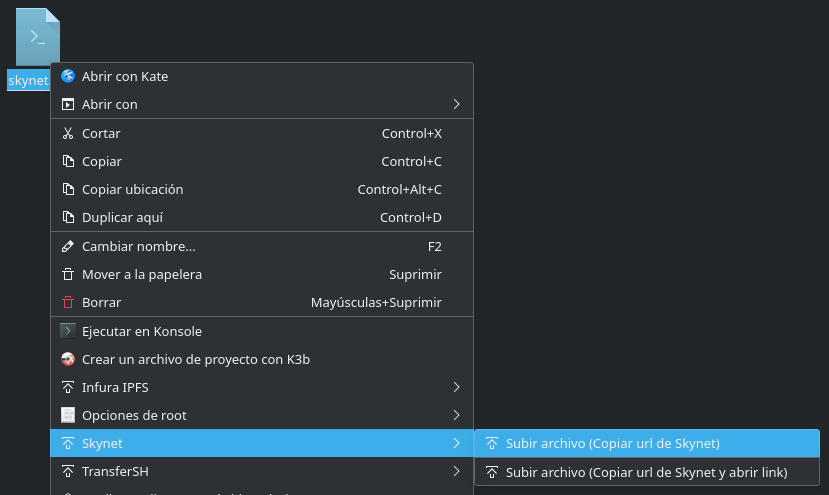Screen dimensions: 829x495
Task: Open the Infura IPFS menu entry
Action: pos(262,387)
